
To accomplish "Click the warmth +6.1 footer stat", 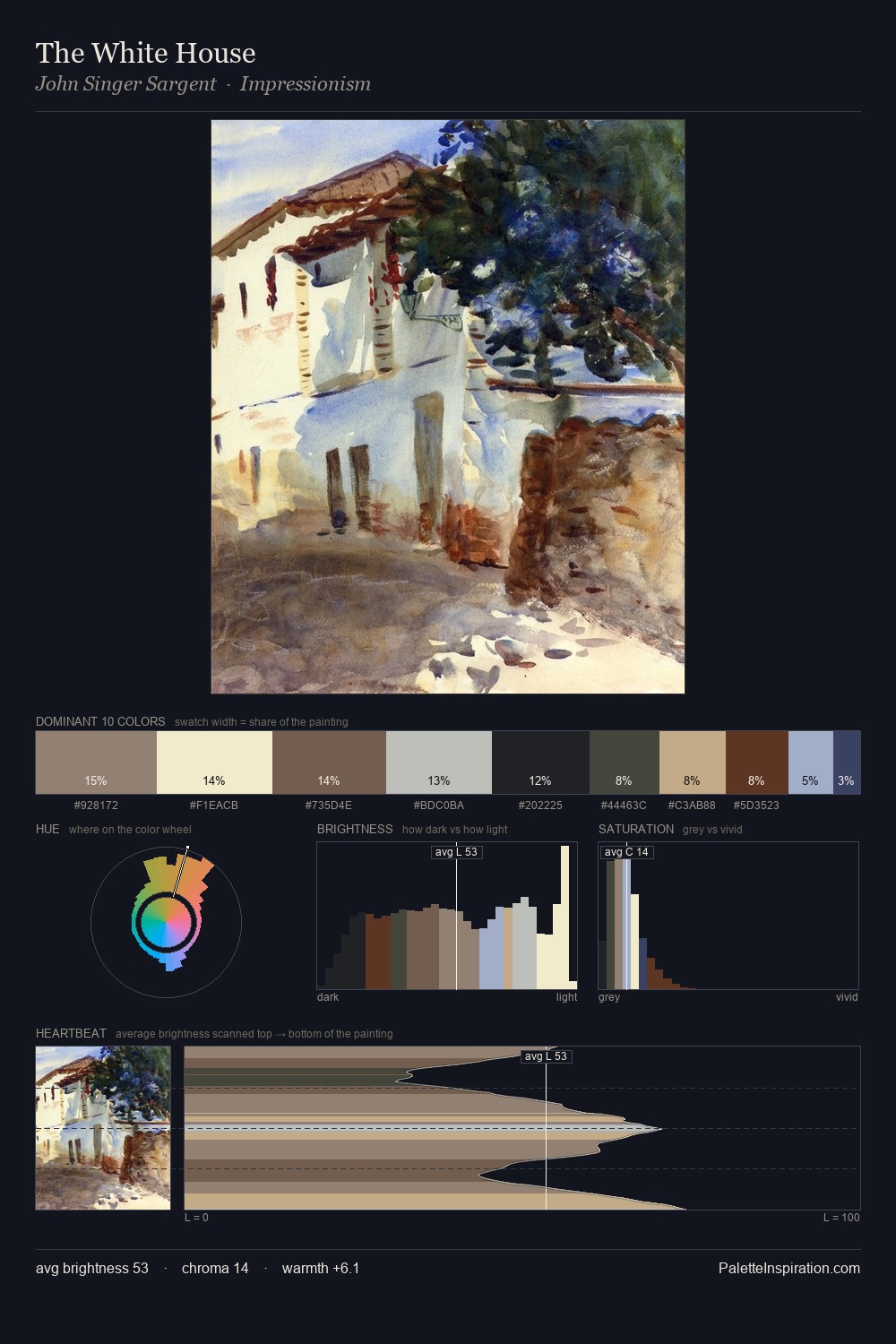I will click(x=321, y=1268).
